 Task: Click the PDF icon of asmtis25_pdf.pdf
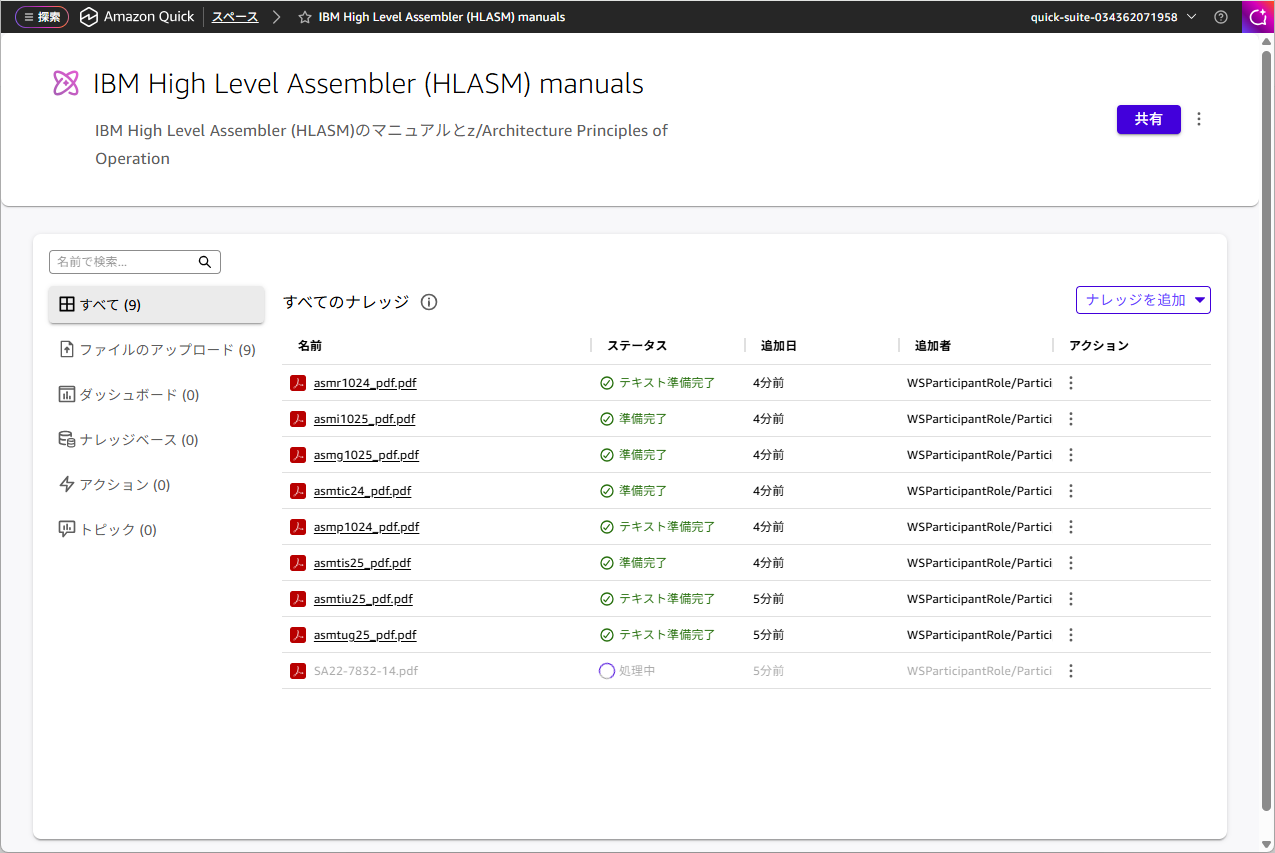click(298, 563)
